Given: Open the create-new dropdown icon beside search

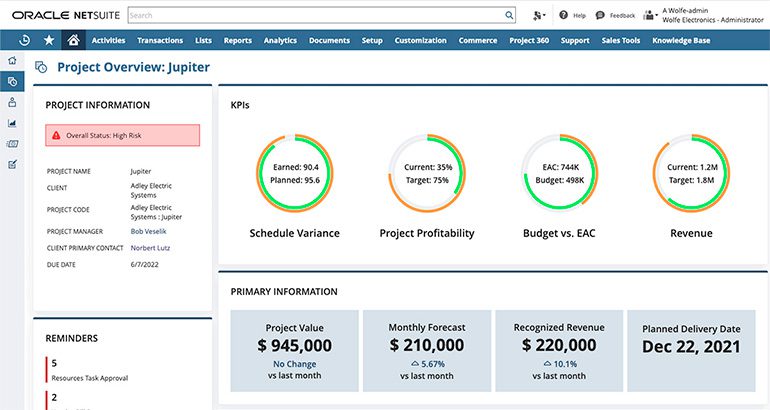Looking at the screenshot, I should [x=539, y=16].
